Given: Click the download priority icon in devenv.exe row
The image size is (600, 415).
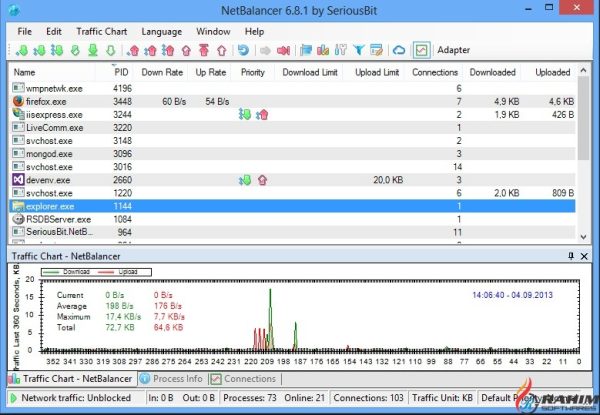Looking at the screenshot, I should click(x=245, y=180).
